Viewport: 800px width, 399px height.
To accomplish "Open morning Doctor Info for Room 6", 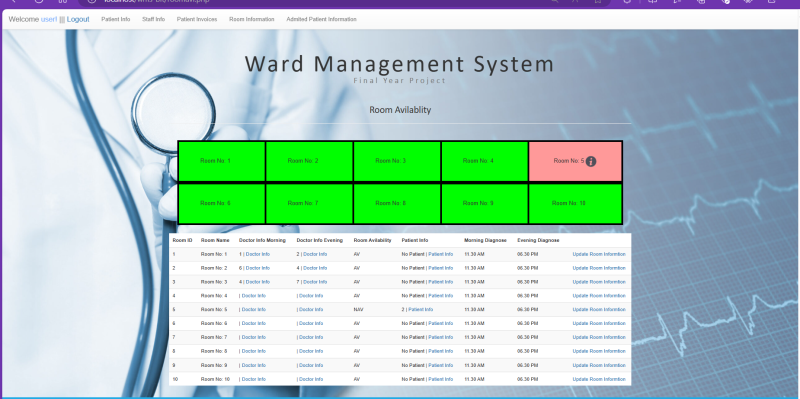I will (254, 323).
